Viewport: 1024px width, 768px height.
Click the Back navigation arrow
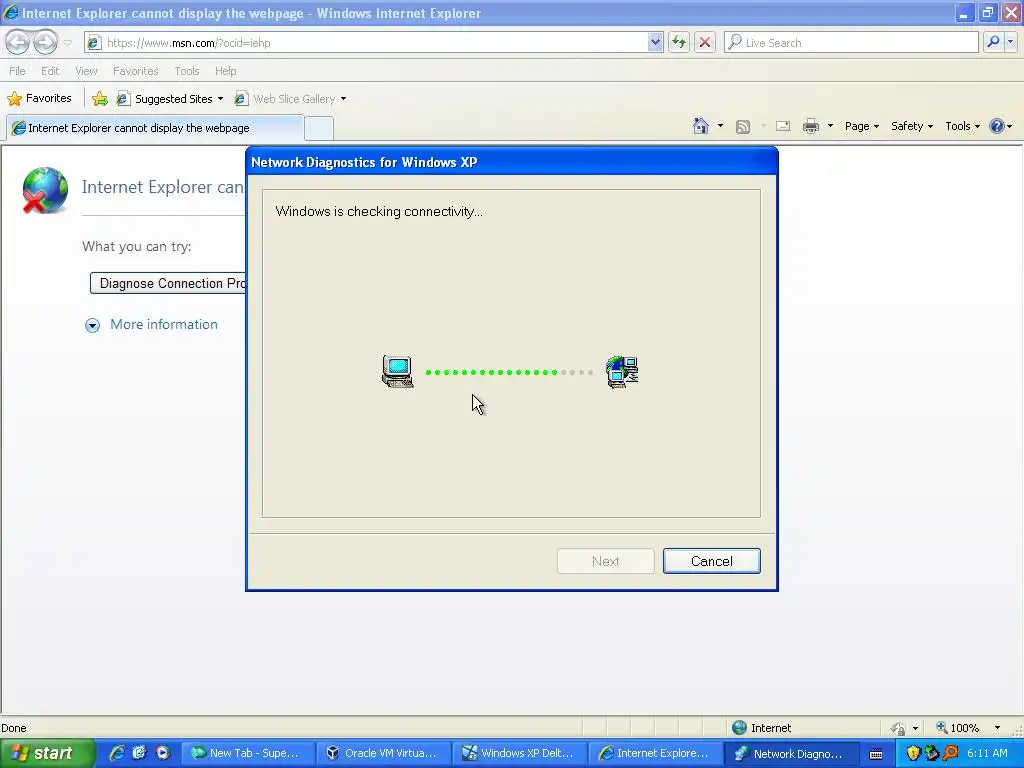click(17, 42)
